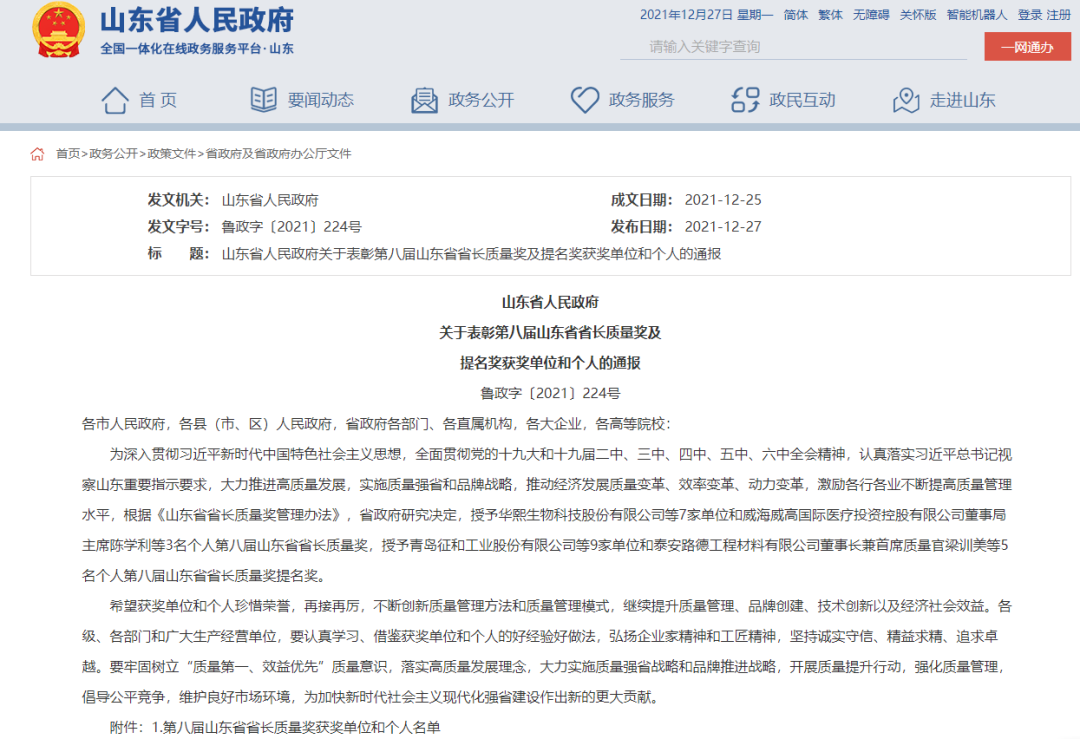Click the envelope icon for 政务公开
Viewport: 1080px width, 739px height.
coord(424,100)
